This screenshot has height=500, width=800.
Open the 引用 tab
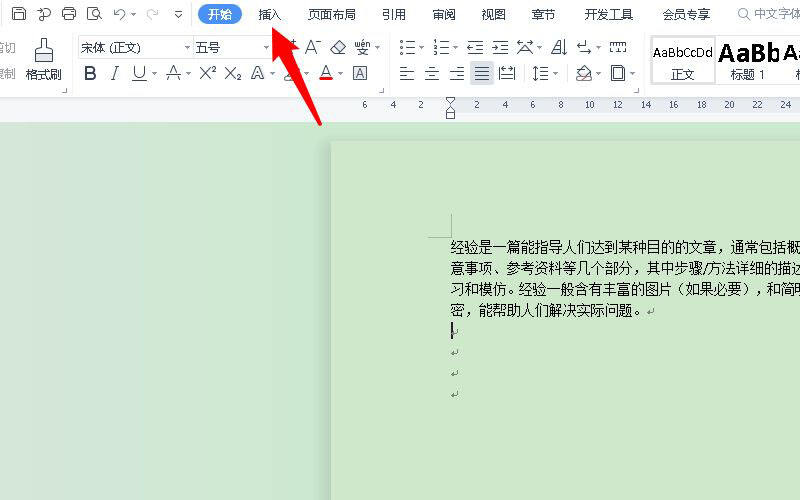coord(394,14)
